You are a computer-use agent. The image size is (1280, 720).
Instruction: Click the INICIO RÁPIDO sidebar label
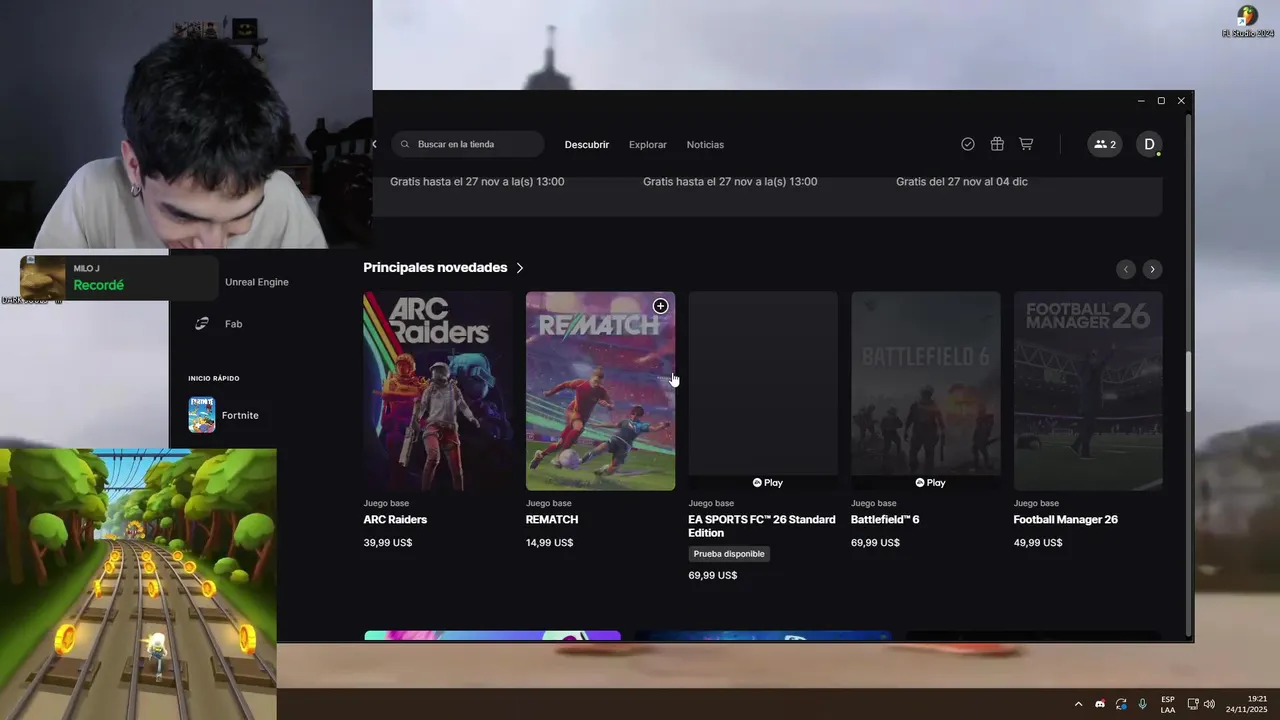pyautogui.click(x=214, y=378)
